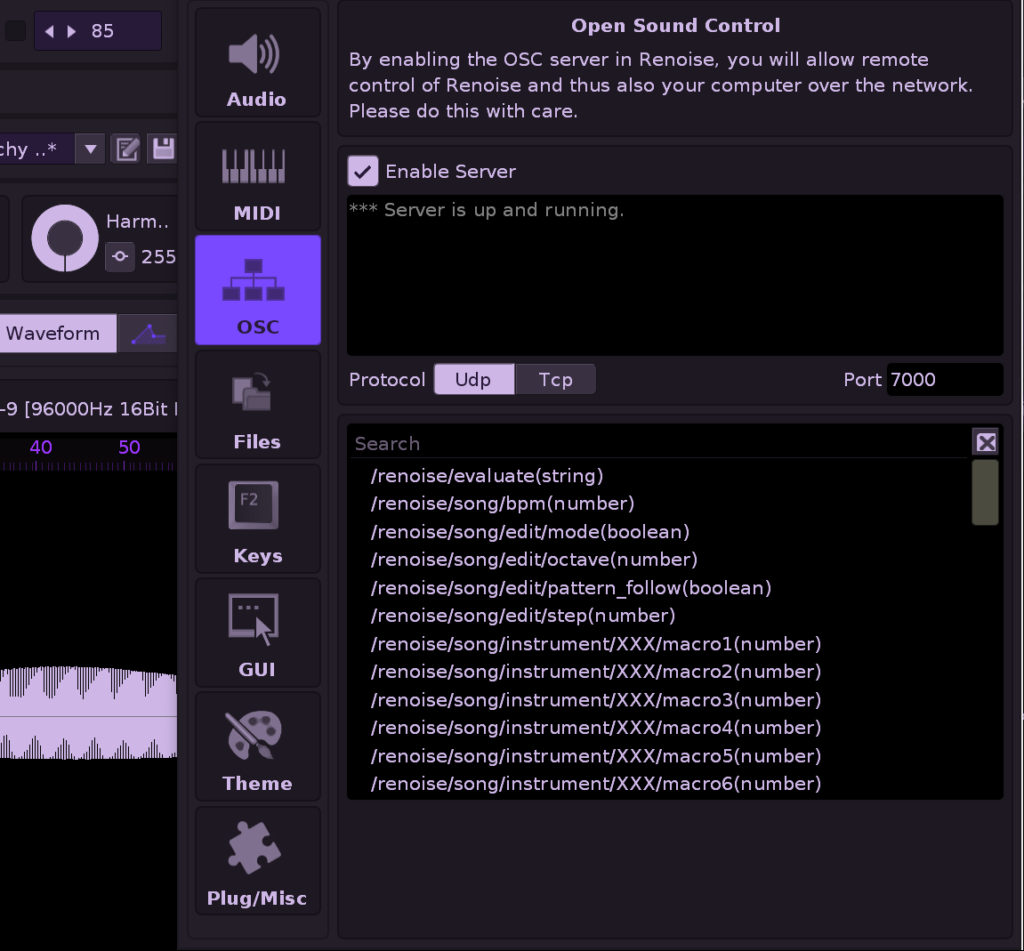
Task: Select the instrument macro4(number) entry
Action: click(x=596, y=728)
